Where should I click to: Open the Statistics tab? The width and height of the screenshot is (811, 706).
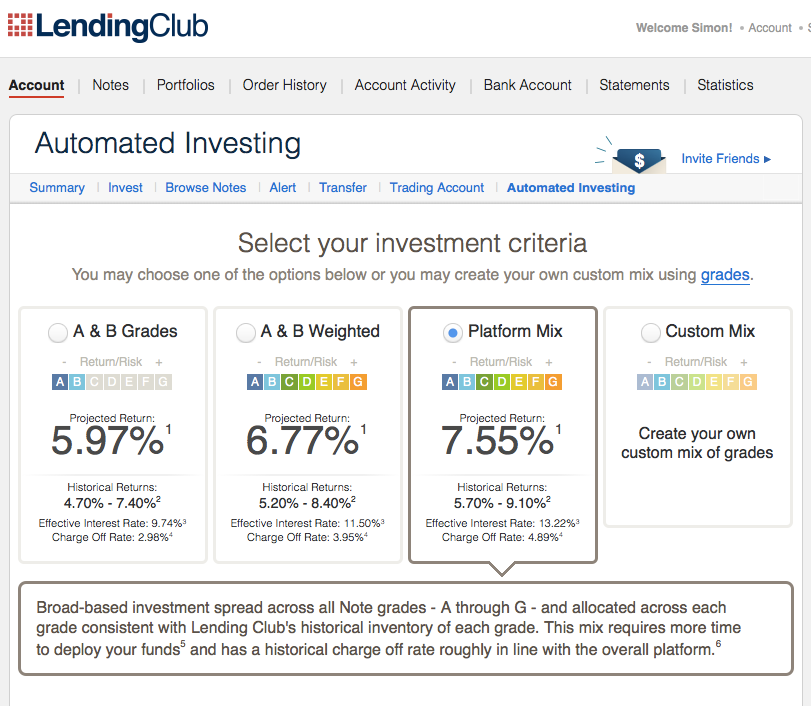(x=725, y=85)
